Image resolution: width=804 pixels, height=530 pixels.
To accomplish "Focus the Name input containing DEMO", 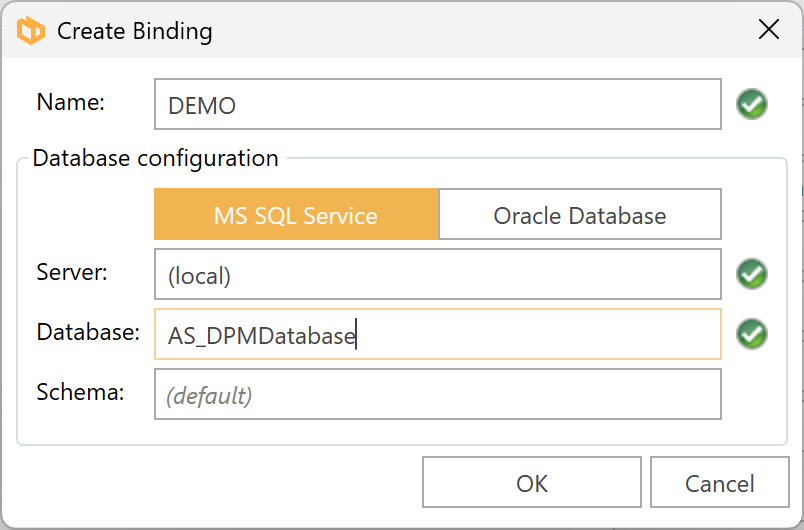I will pyautogui.click(x=437, y=105).
